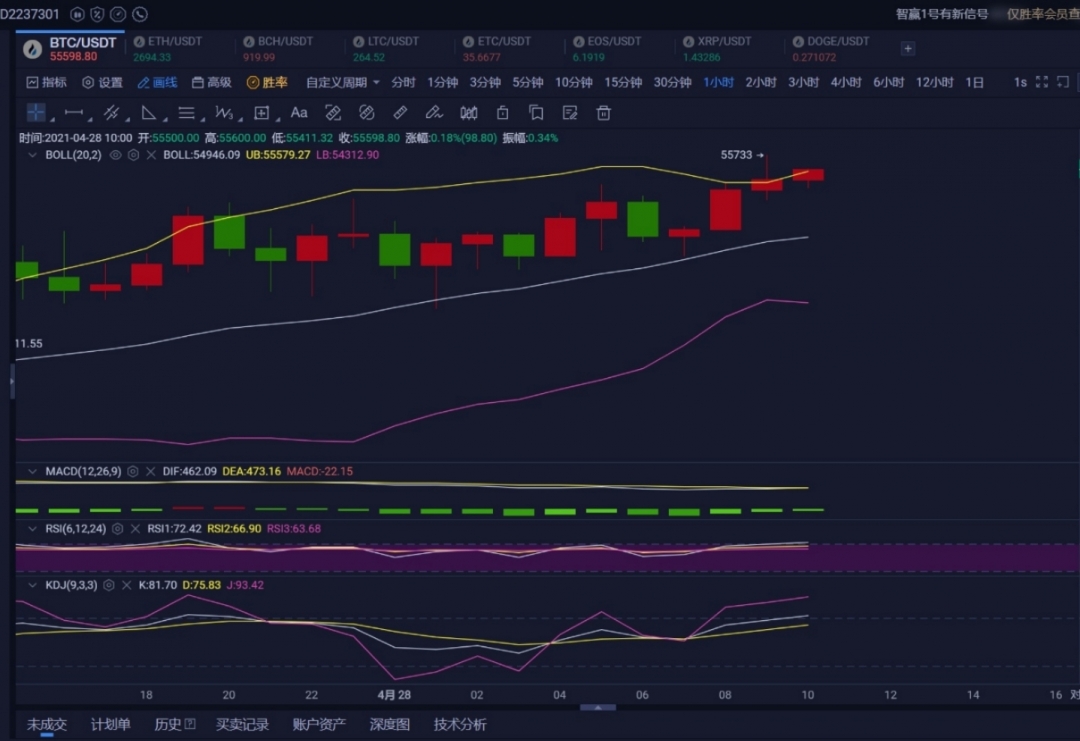The height and width of the screenshot is (741, 1080).
Task: Collapse the KDJ indicator panel
Action: click(x=33, y=585)
